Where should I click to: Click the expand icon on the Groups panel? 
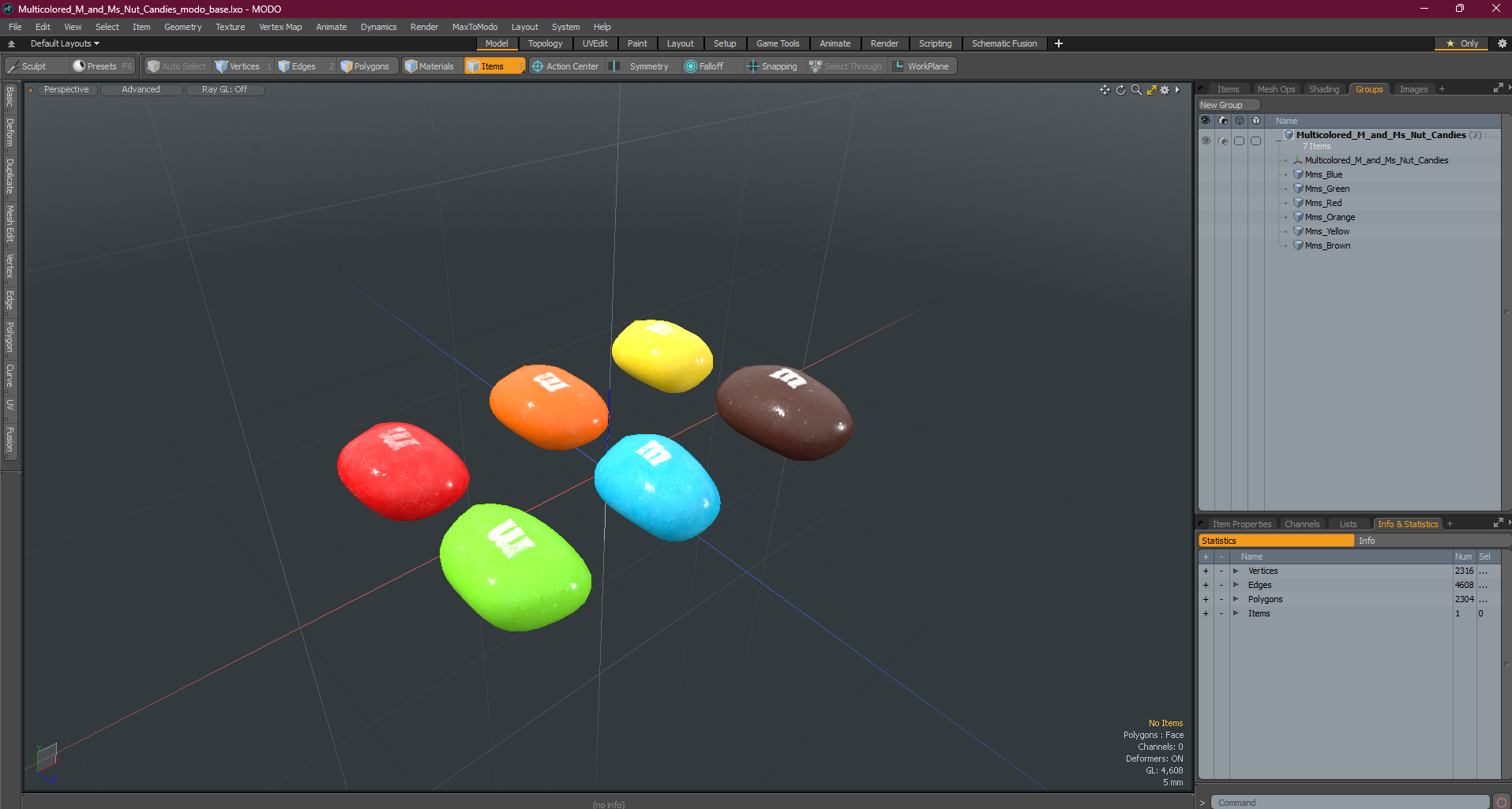coord(1498,88)
